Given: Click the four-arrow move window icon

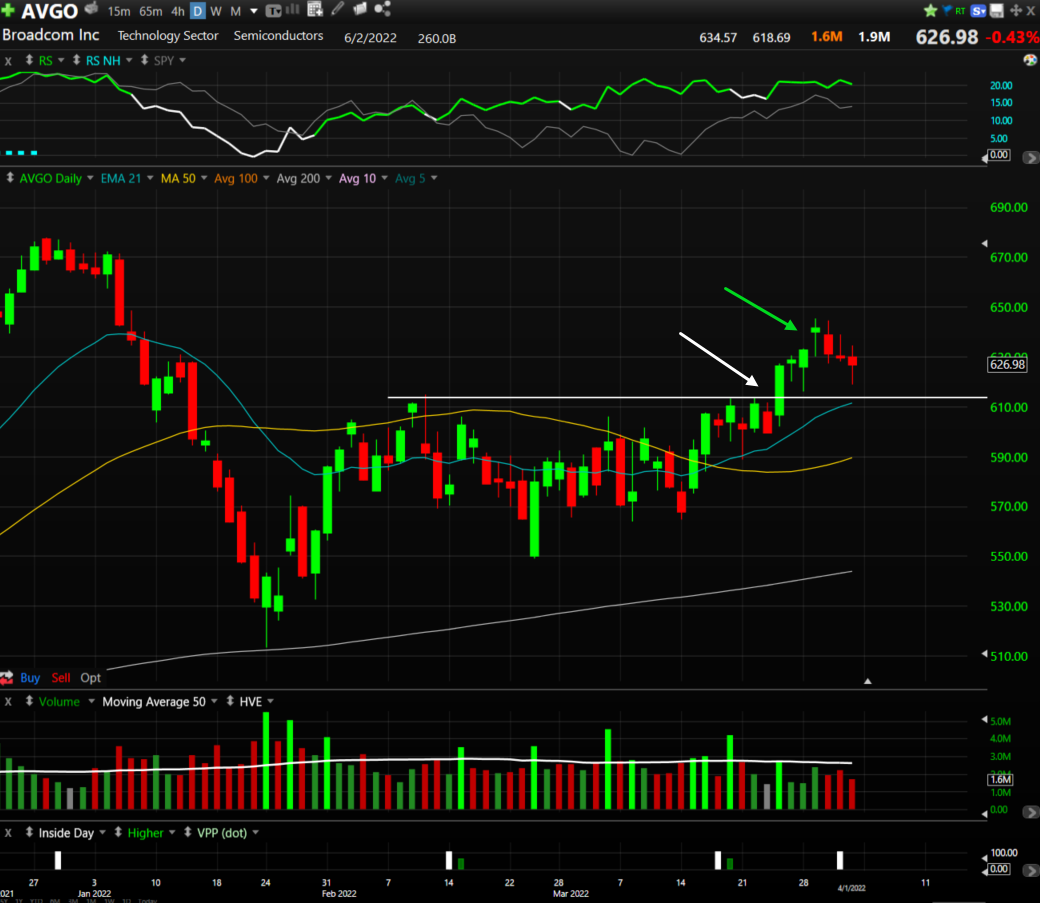Looking at the screenshot, I should [x=1015, y=11].
